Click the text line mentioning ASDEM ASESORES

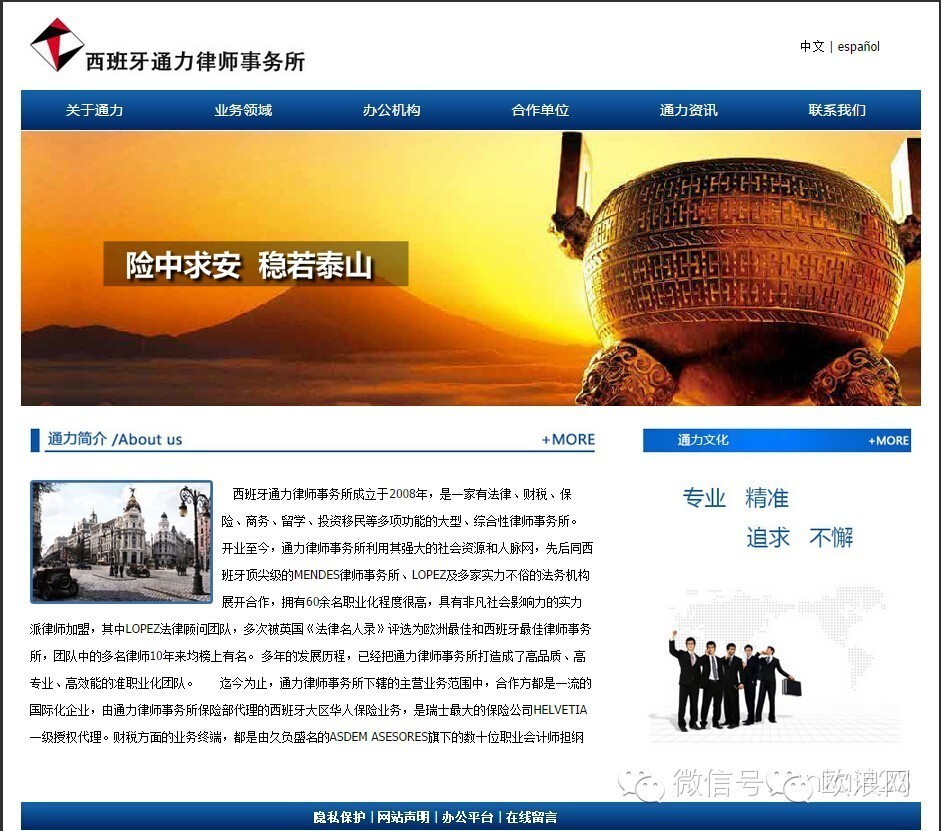(x=307, y=737)
